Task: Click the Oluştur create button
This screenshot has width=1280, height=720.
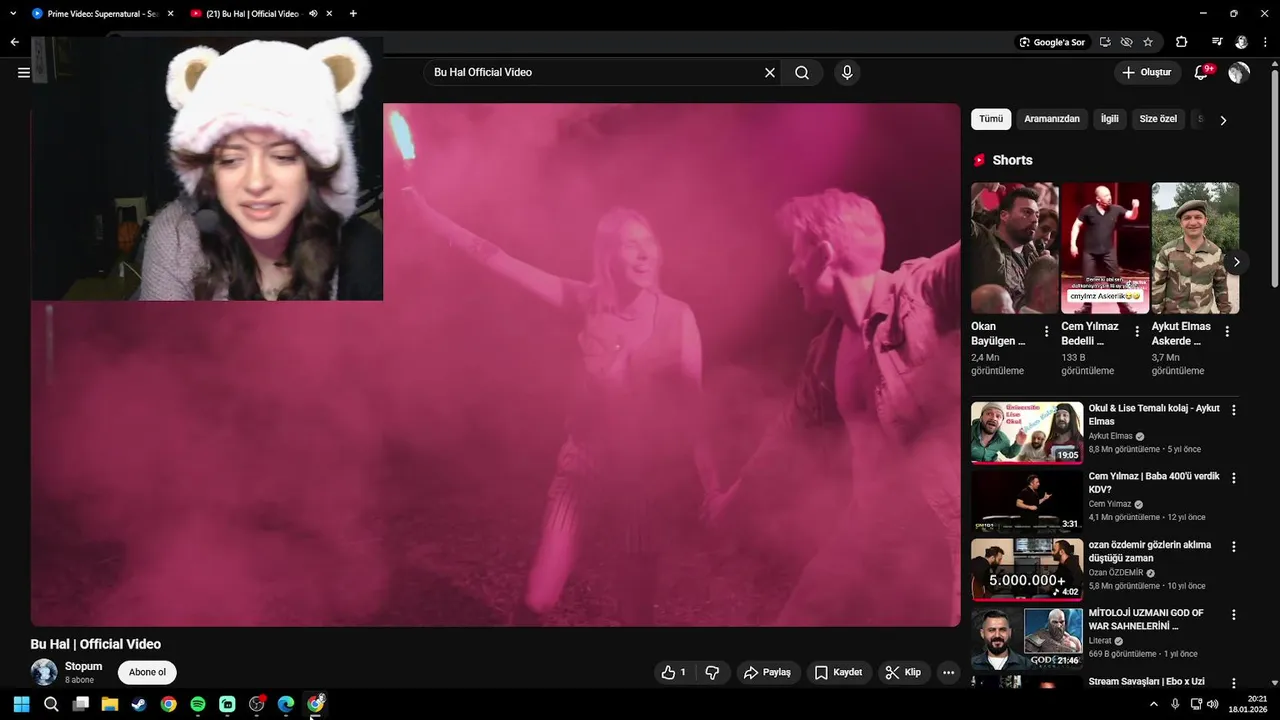Action: tap(1146, 72)
